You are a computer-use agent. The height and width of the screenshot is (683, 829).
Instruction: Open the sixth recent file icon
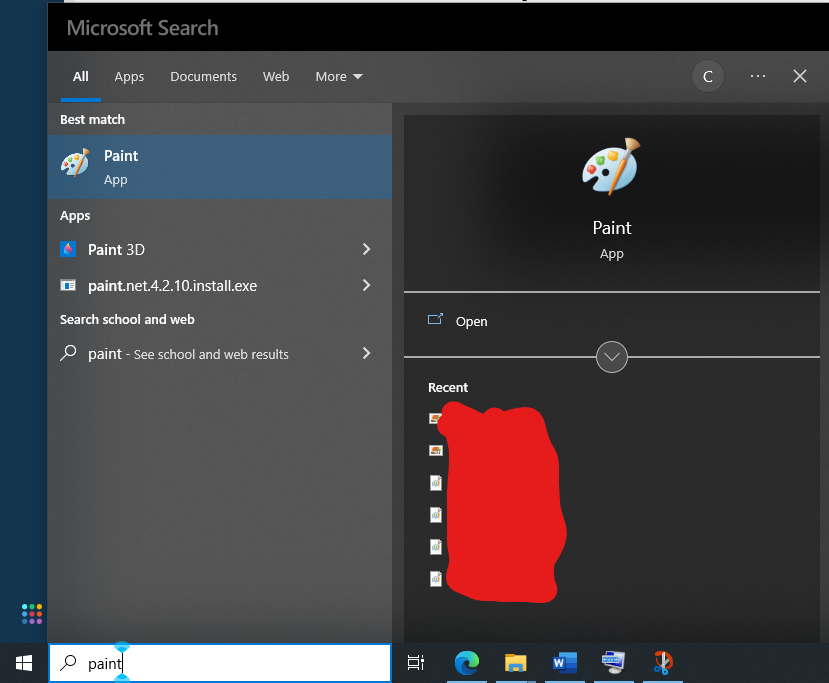pyautogui.click(x=436, y=579)
